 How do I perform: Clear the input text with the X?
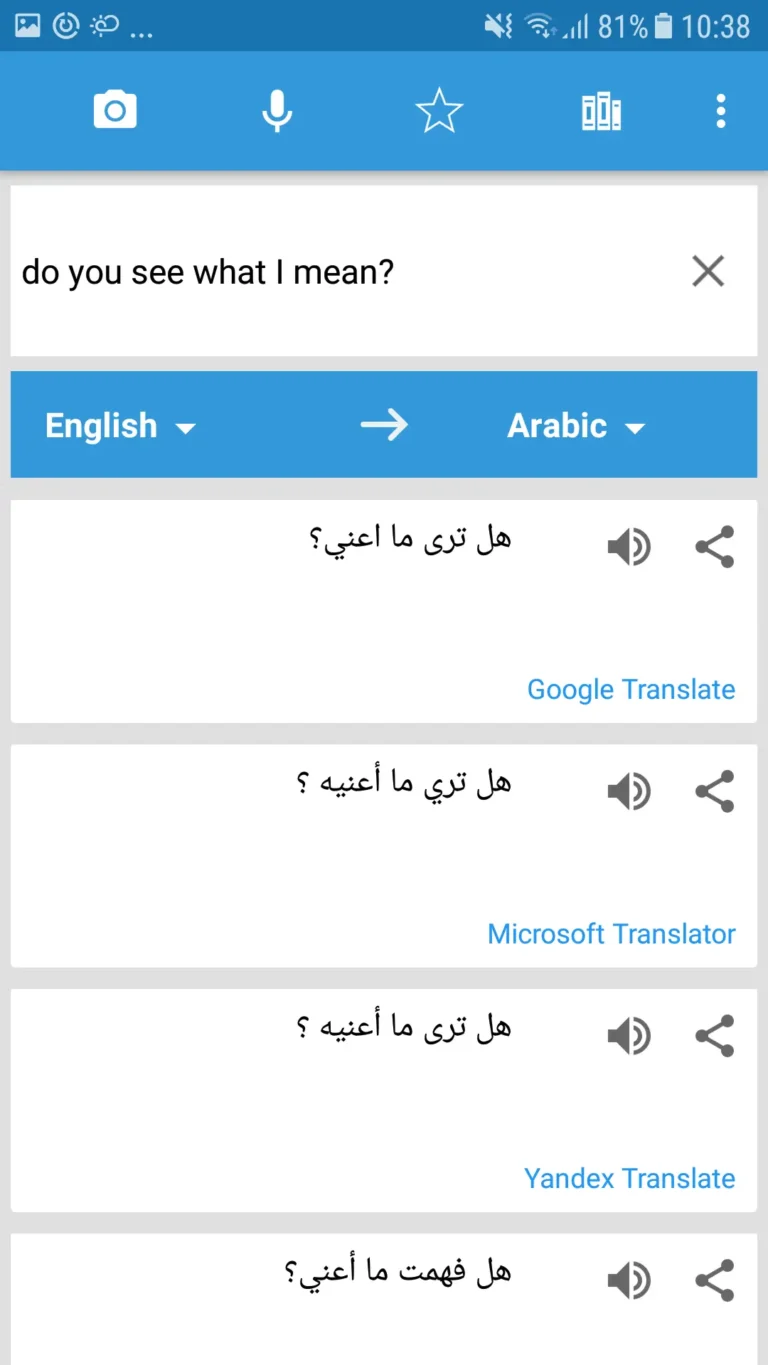[x=708, y=271]
